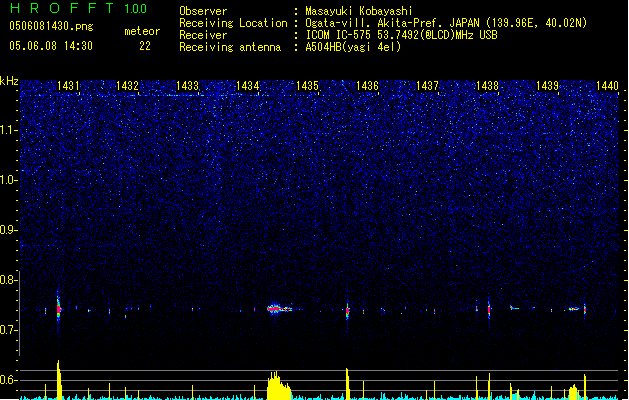
Task: Click the Receiving Location label
Action: tap(233, 23)
